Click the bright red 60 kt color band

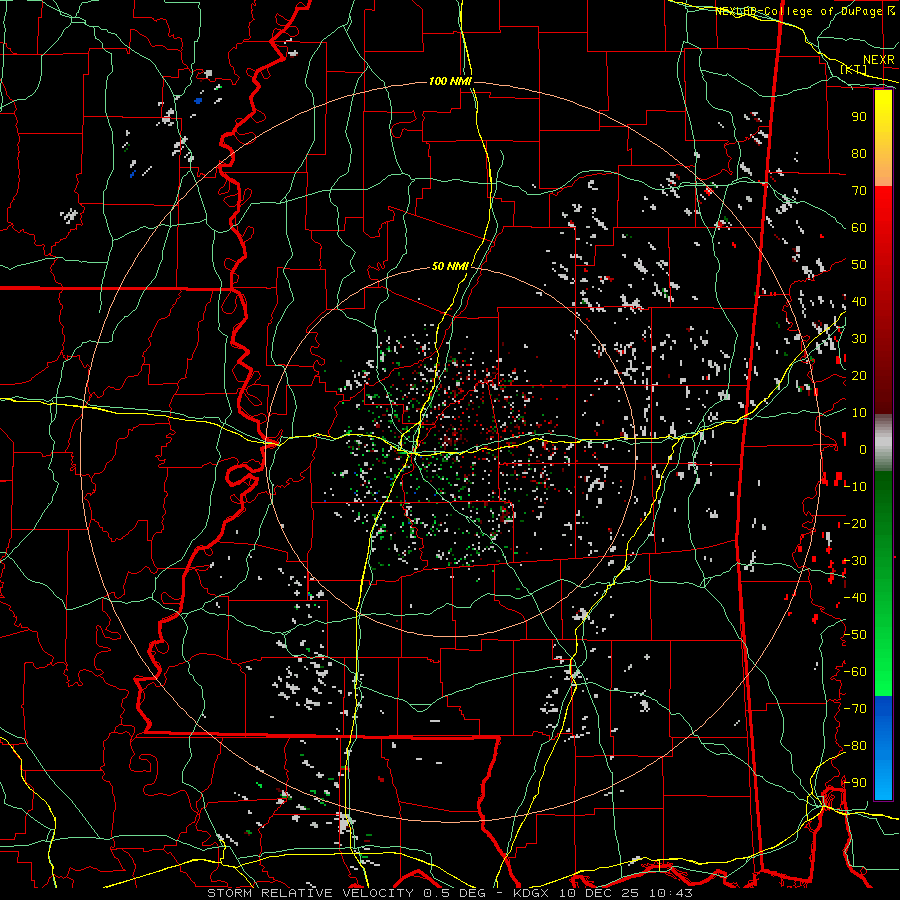click(x=883, y=227)
